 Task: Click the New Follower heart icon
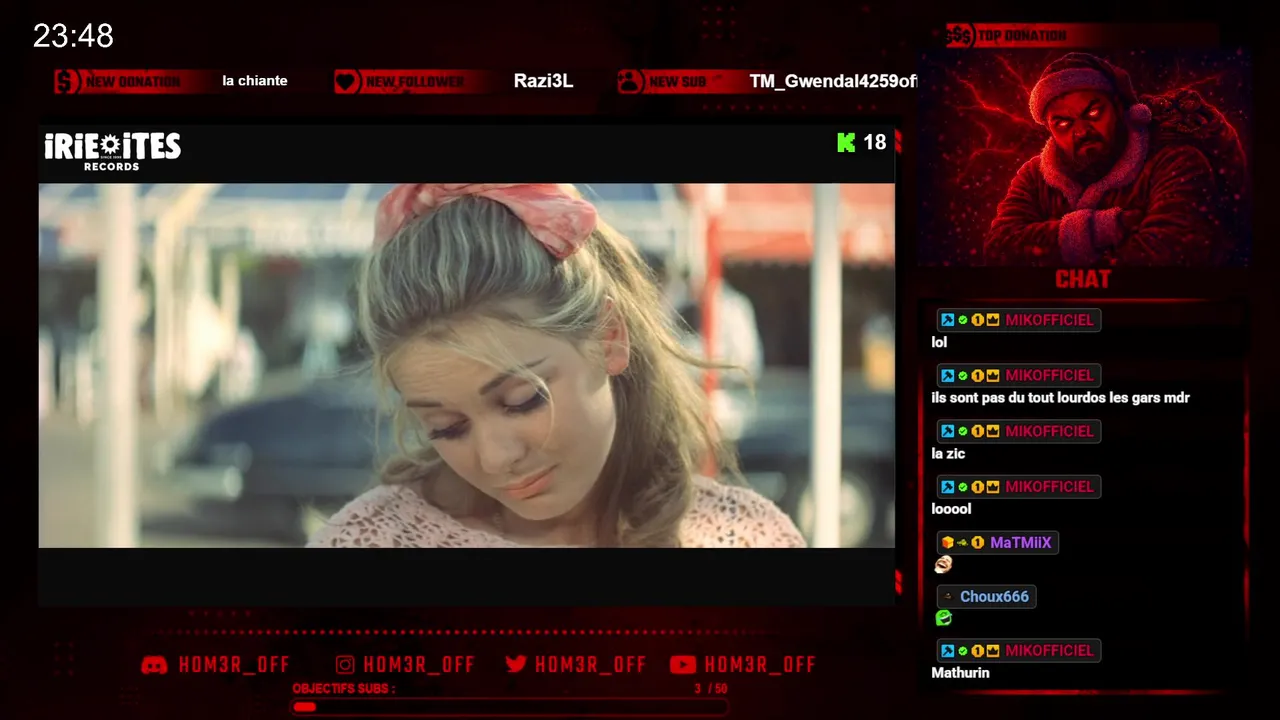347,81
